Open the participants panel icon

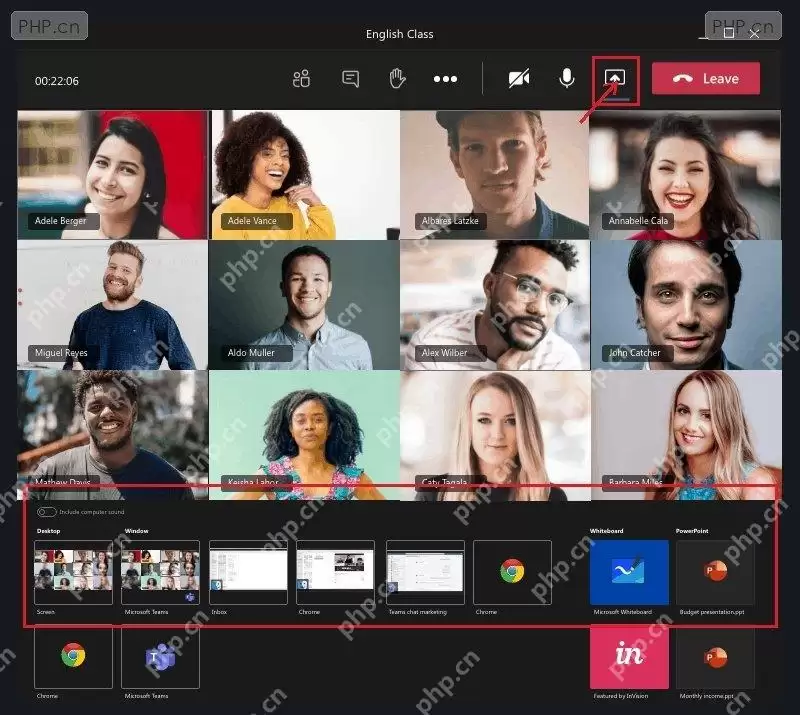pos(302,79)
